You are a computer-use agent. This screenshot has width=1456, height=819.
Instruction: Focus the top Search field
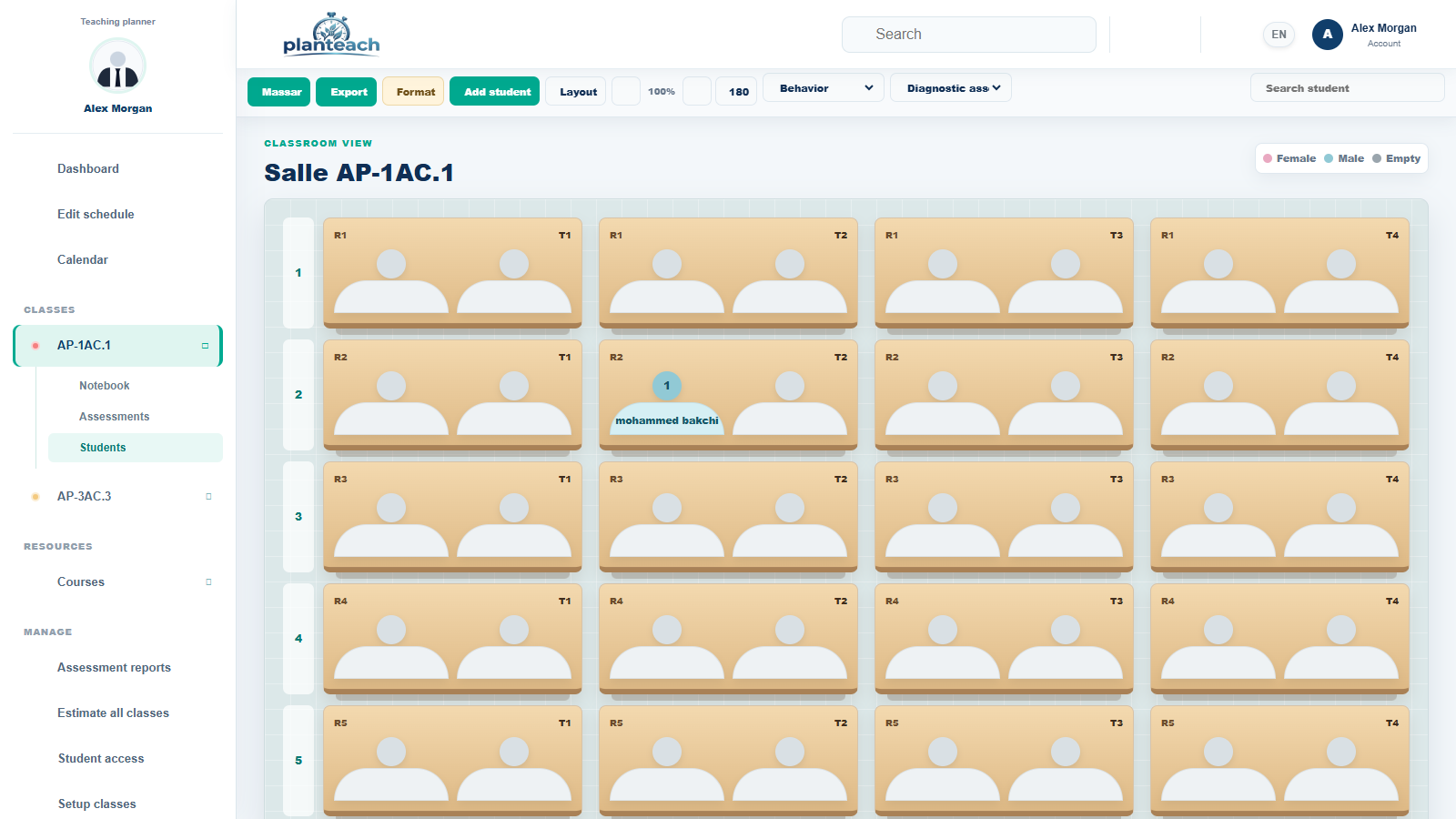click(x=969, y=35)
